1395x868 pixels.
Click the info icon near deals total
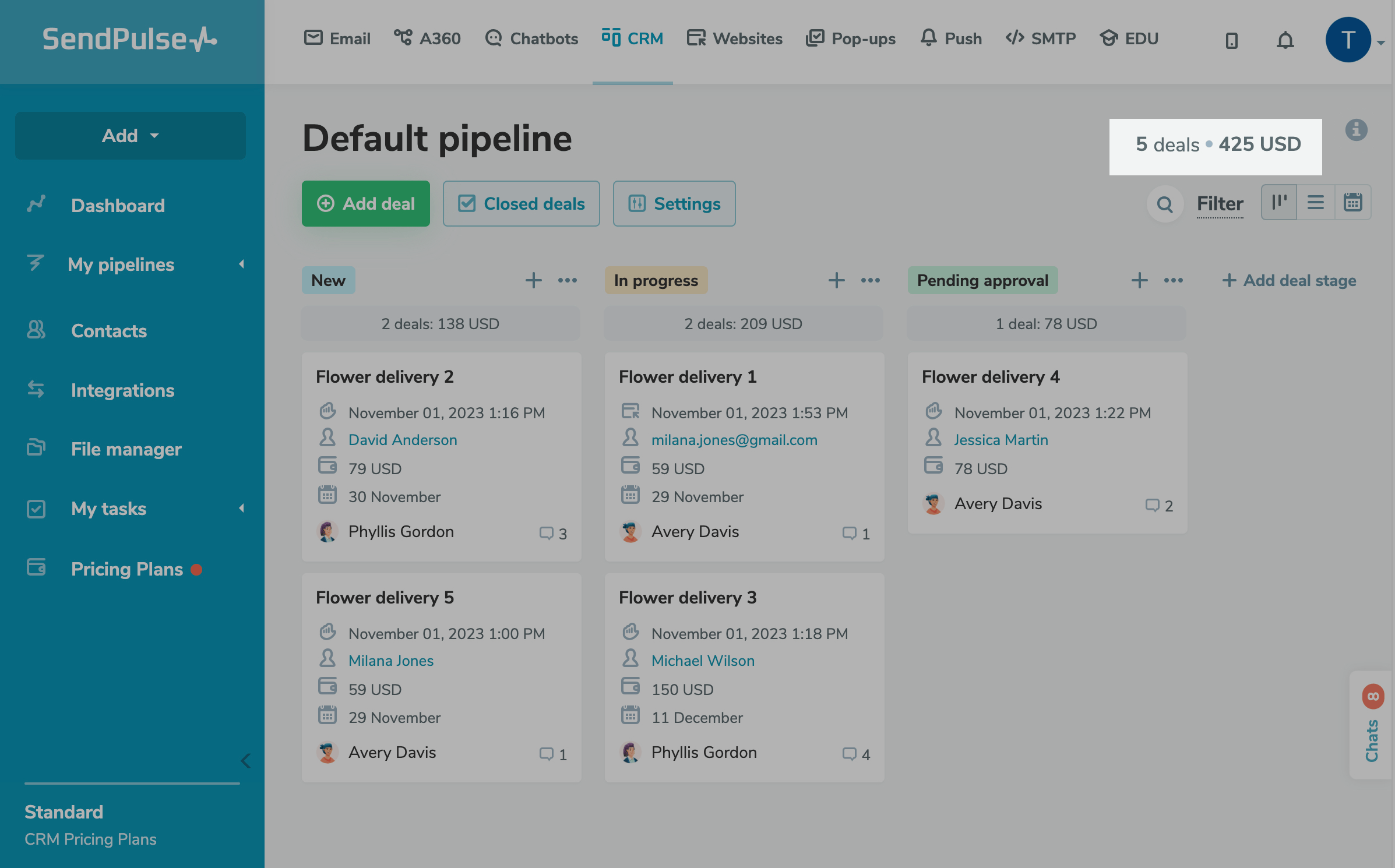coord(1356,130)
